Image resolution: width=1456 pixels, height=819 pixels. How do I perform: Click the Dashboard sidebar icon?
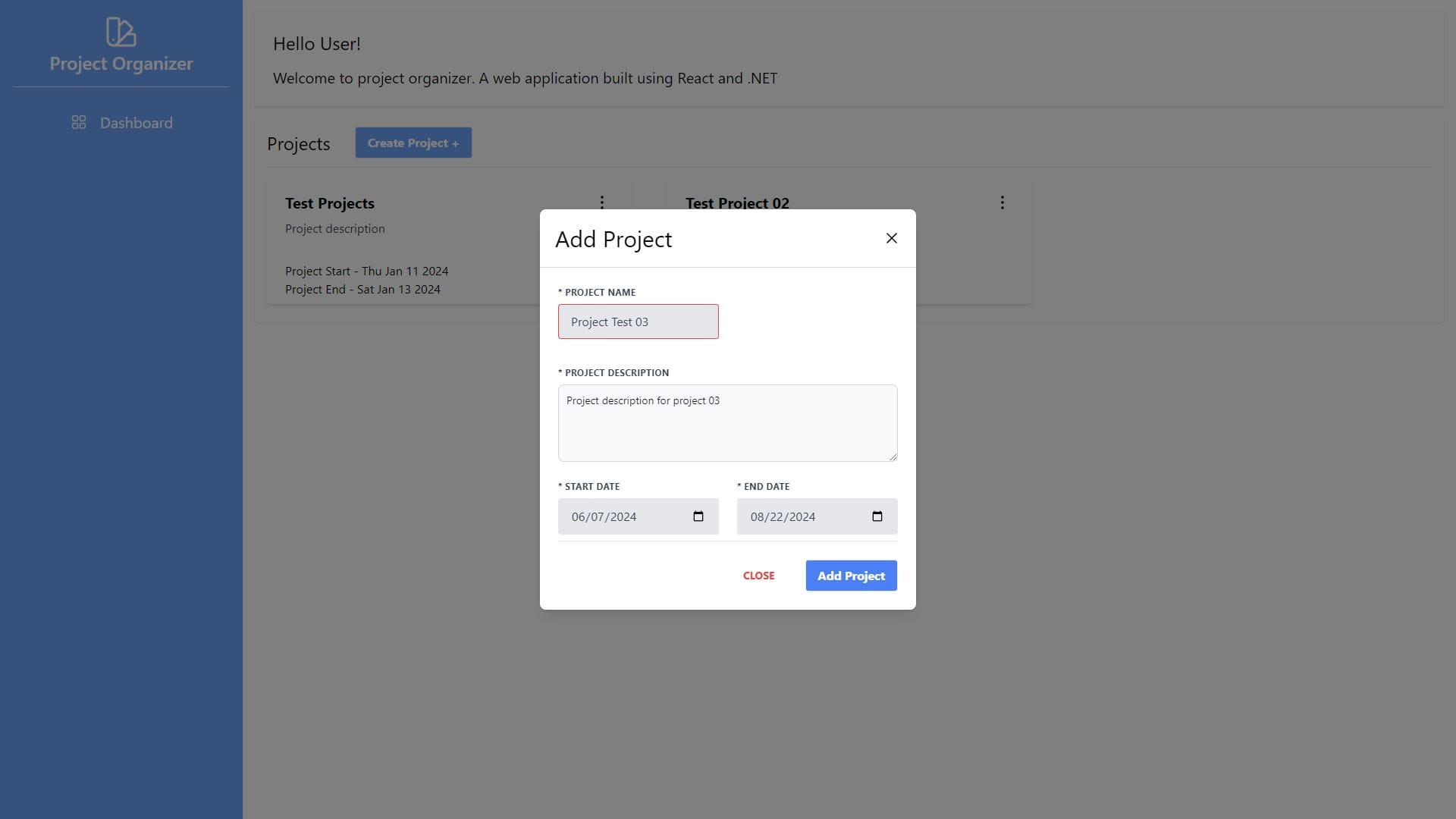(x=78, y=122)
